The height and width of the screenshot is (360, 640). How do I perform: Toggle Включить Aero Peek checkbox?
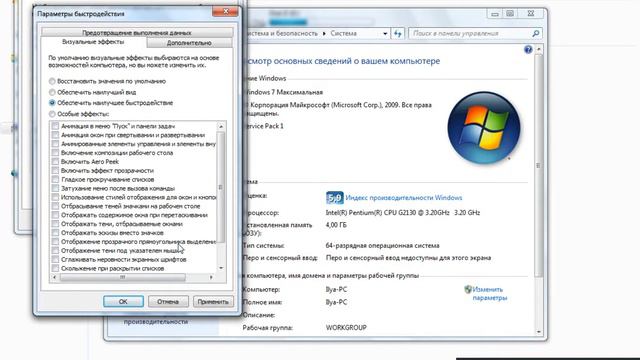[55, 162]
